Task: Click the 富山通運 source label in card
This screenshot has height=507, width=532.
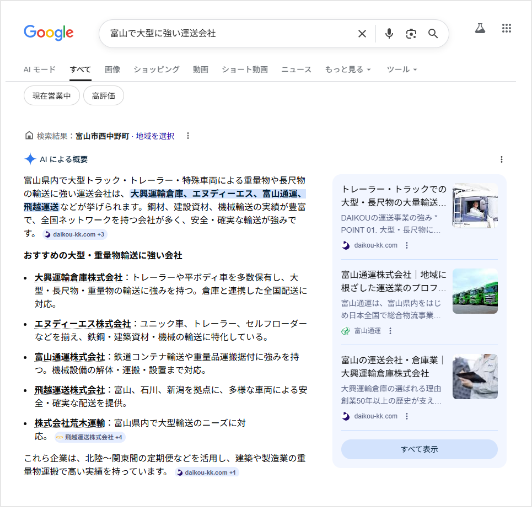Action: coord(367,331)
